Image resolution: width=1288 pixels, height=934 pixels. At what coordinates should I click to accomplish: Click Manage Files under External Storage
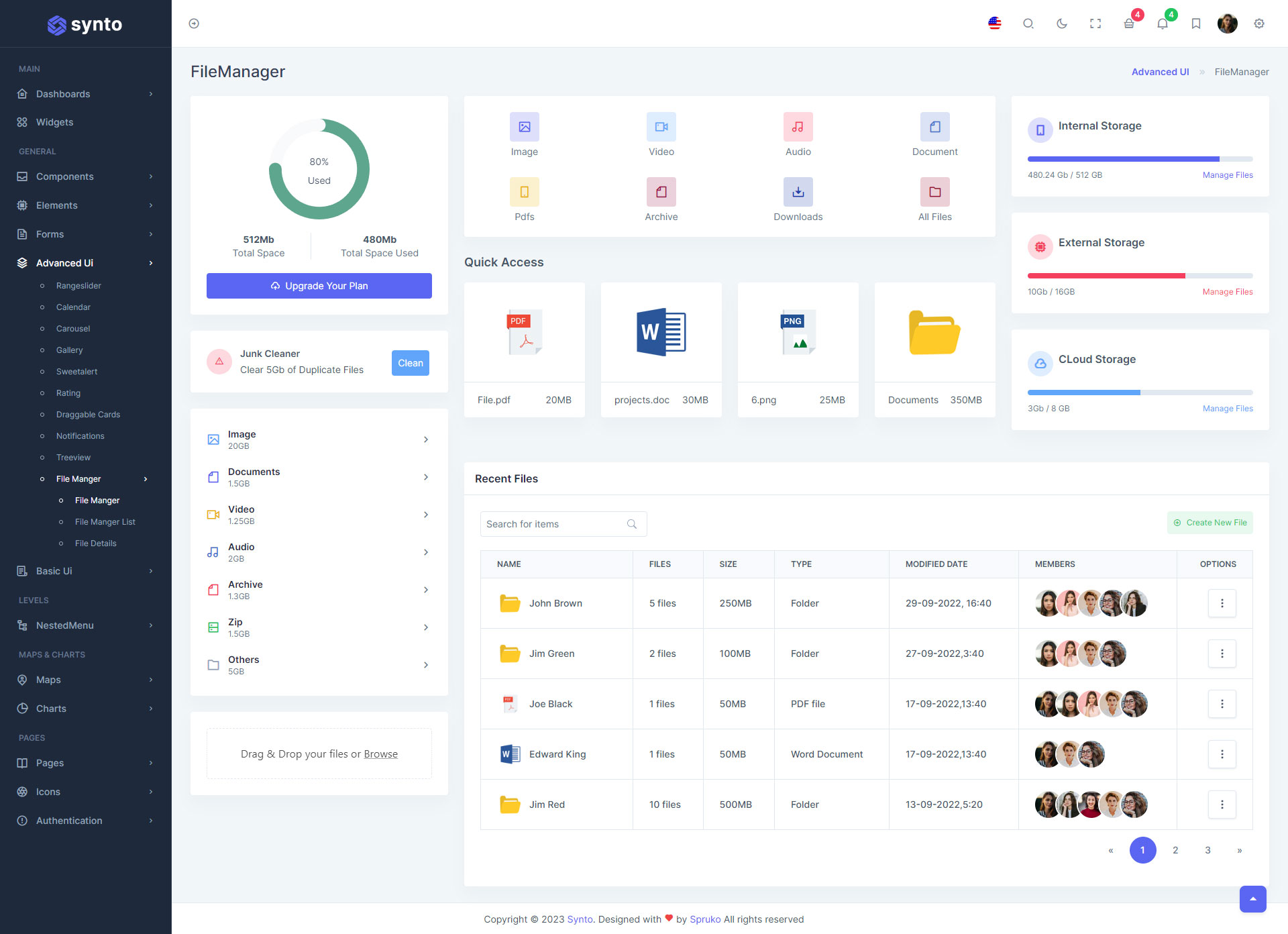point(1227,292)
